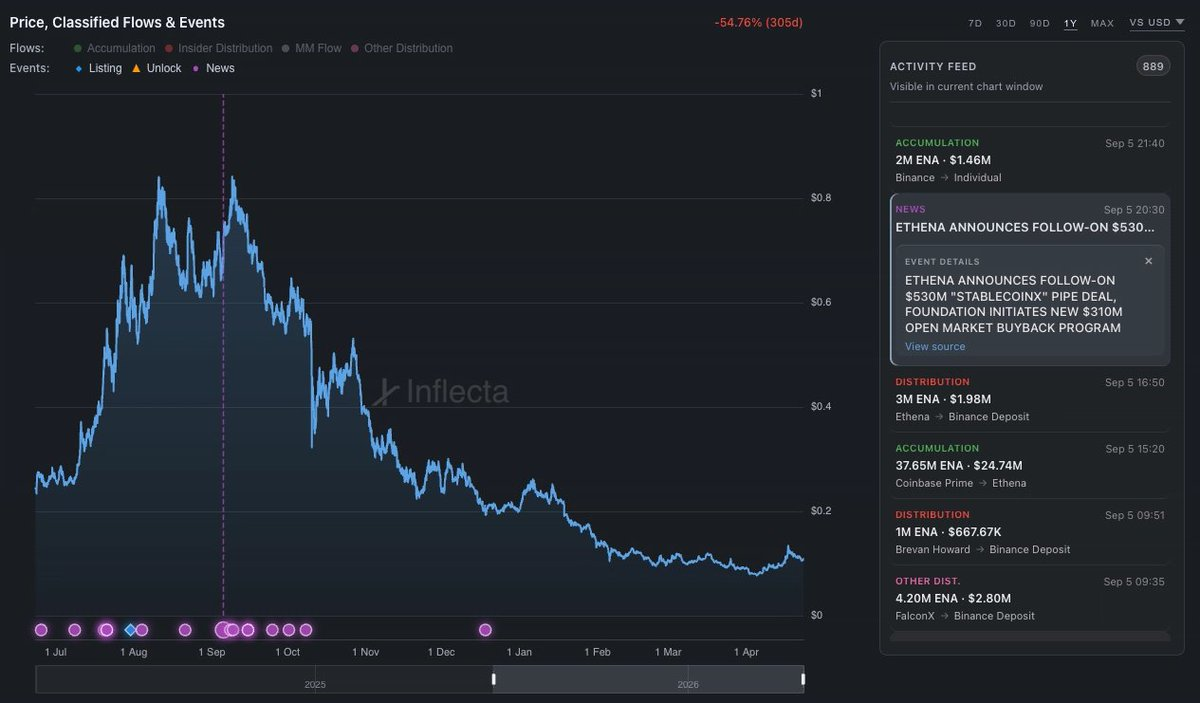Switch chart range to 7D
Screen dimensions: 1200x703
(x=975, y=23)
